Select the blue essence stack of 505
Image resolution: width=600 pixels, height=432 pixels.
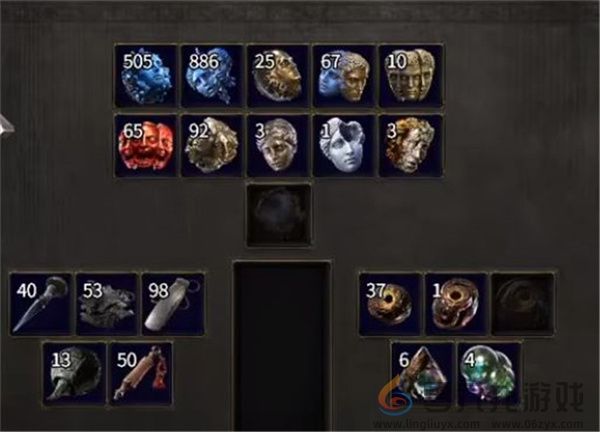click(x=146, y=75)
